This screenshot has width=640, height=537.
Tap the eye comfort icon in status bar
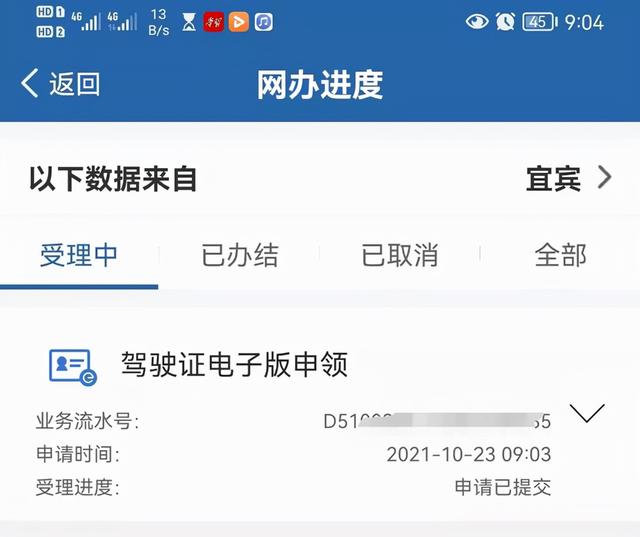coord(477,21)
